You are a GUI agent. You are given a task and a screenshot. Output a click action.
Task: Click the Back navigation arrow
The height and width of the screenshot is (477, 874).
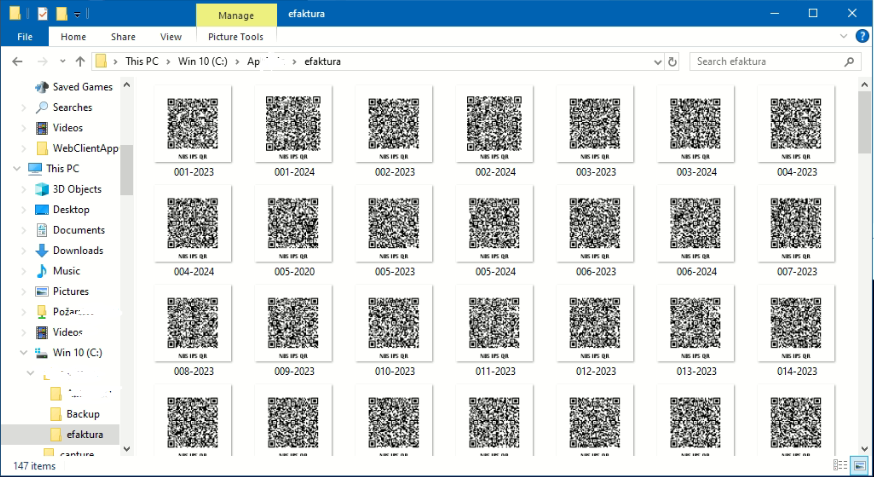pos(16,62)
